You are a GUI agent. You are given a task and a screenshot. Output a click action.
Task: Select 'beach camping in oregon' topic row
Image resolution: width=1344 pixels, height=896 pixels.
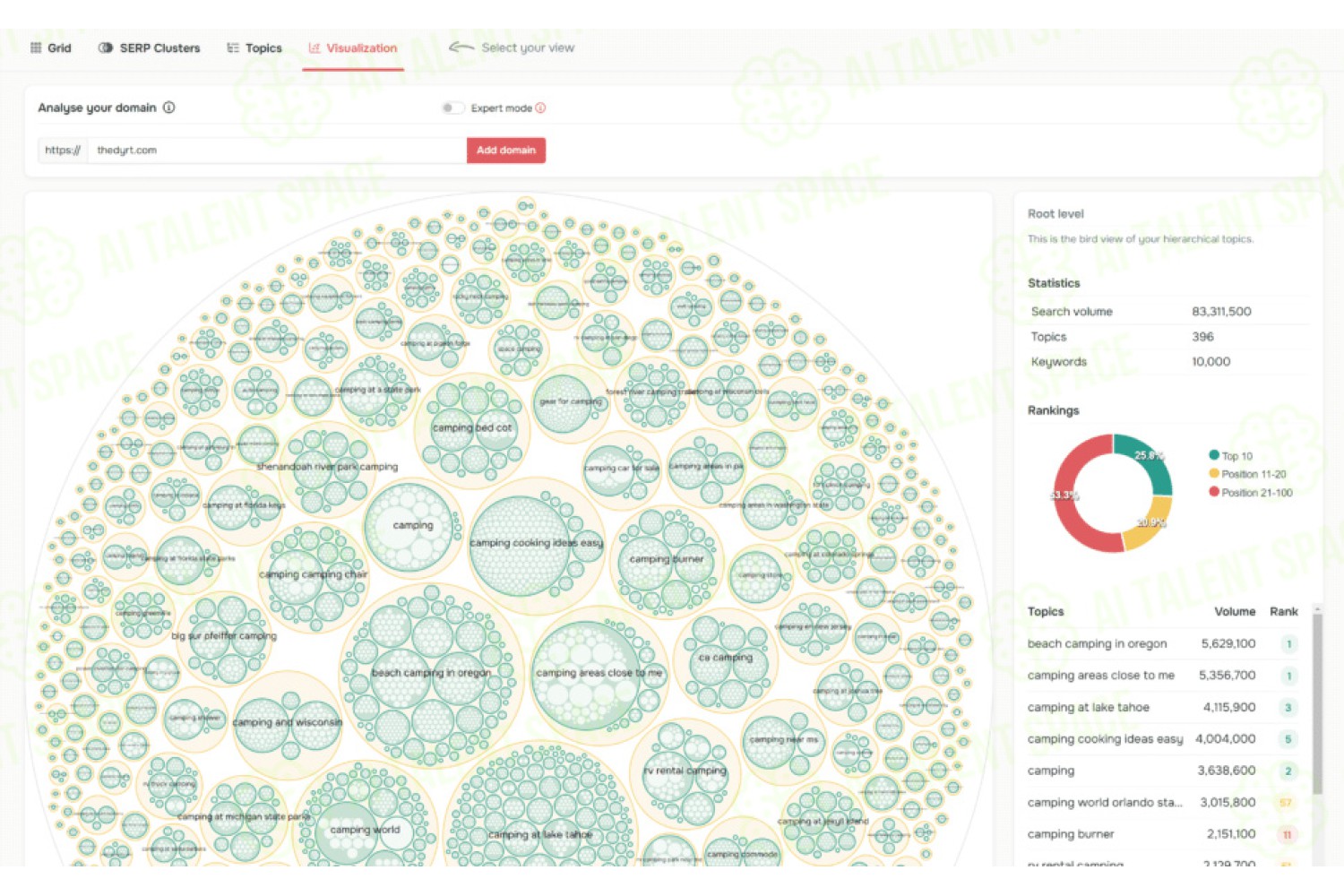(x=1163, y=644)
